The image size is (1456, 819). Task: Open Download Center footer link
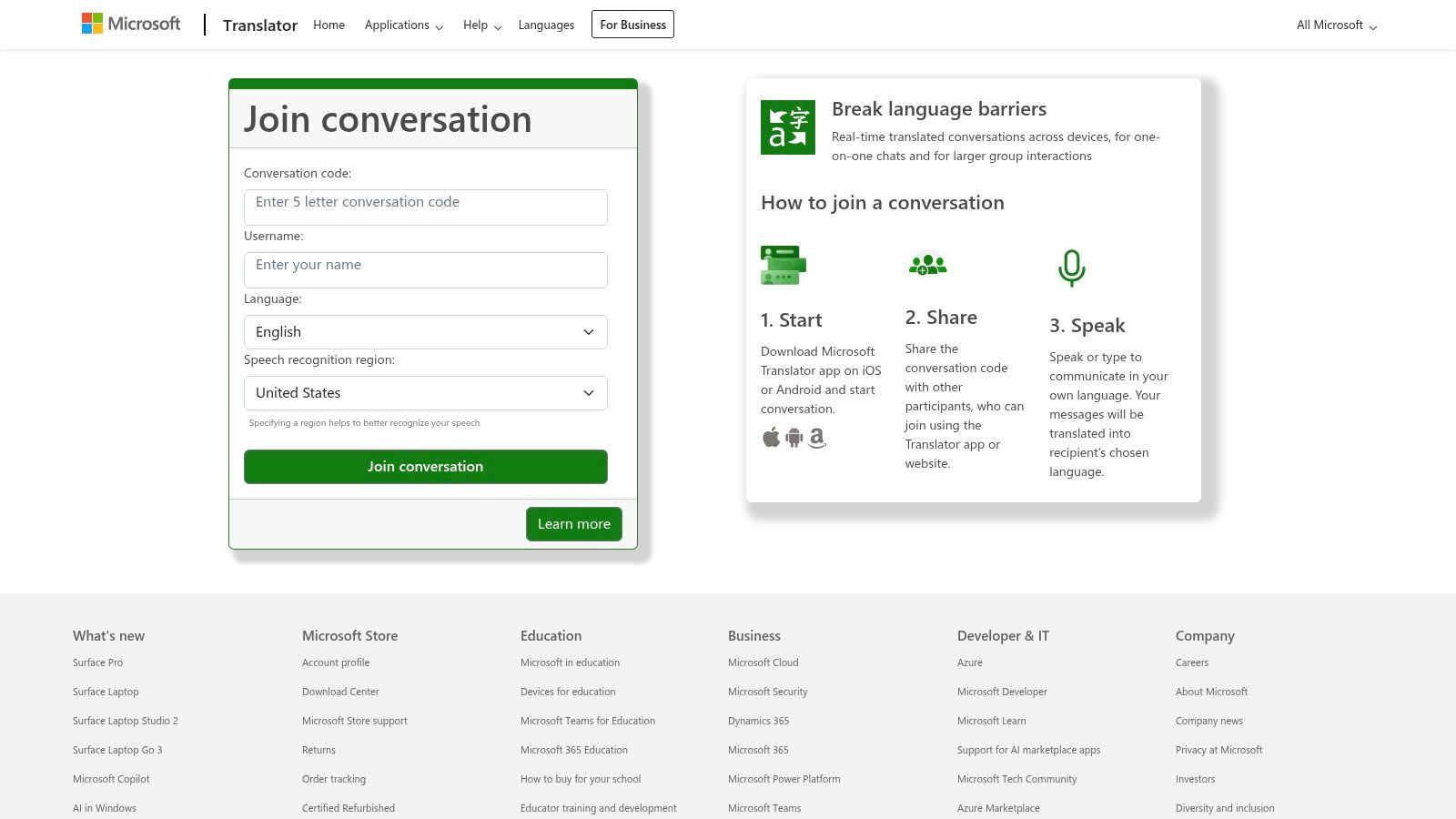(x=340, y=692)
